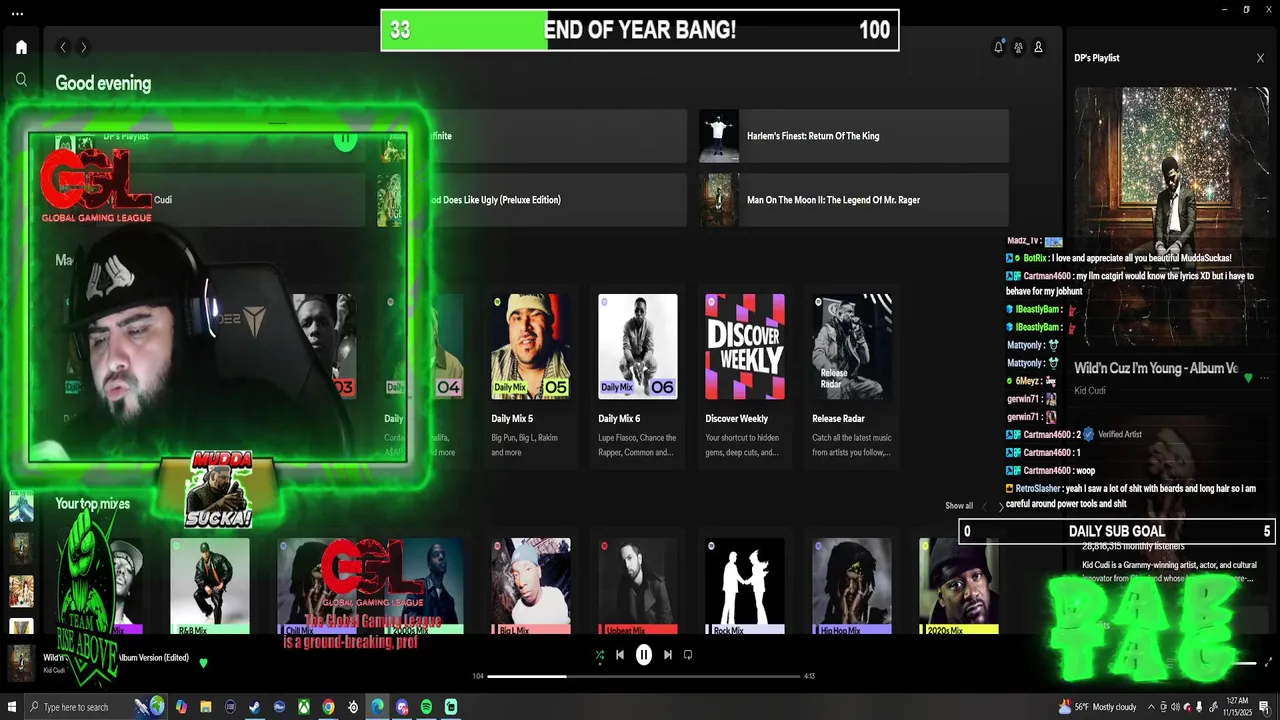Screen dimensions: 1280x720
Task: Click Wild'n Cuz I'm Young title in right panel
Action: coord(1156,368)
